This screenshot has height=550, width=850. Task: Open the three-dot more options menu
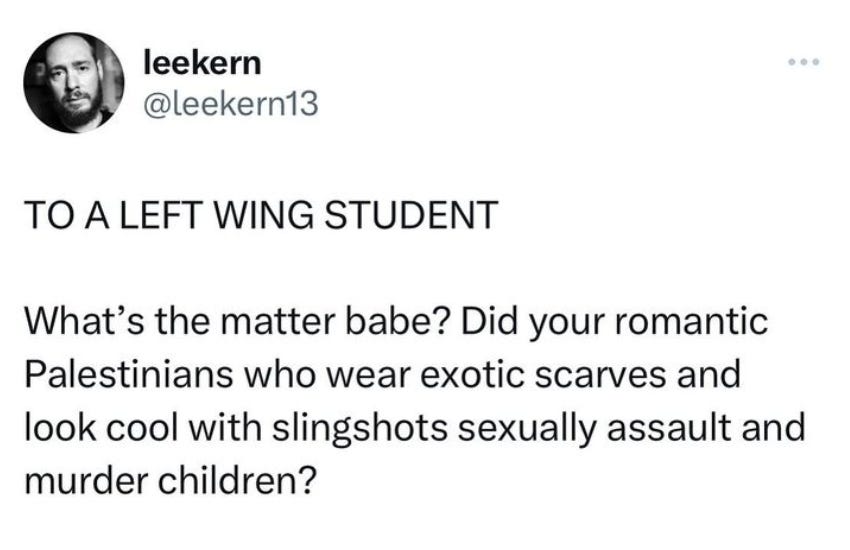point(804,62)
